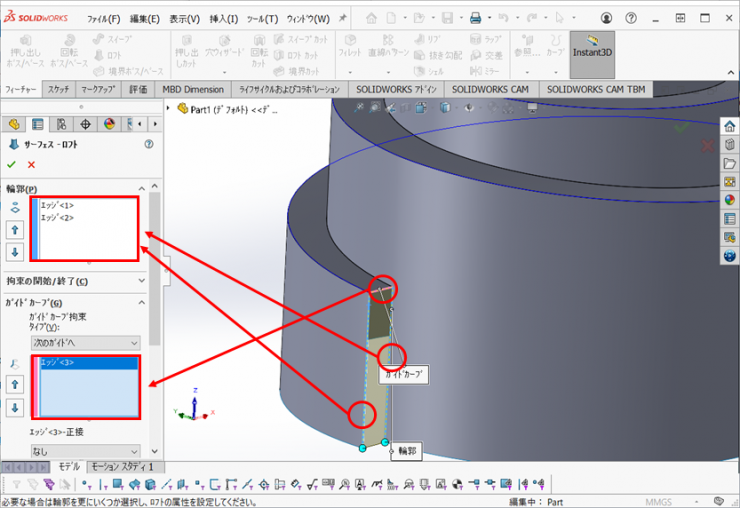
Task: Open the 挿入(I) menu
Action: coord(224,18)
